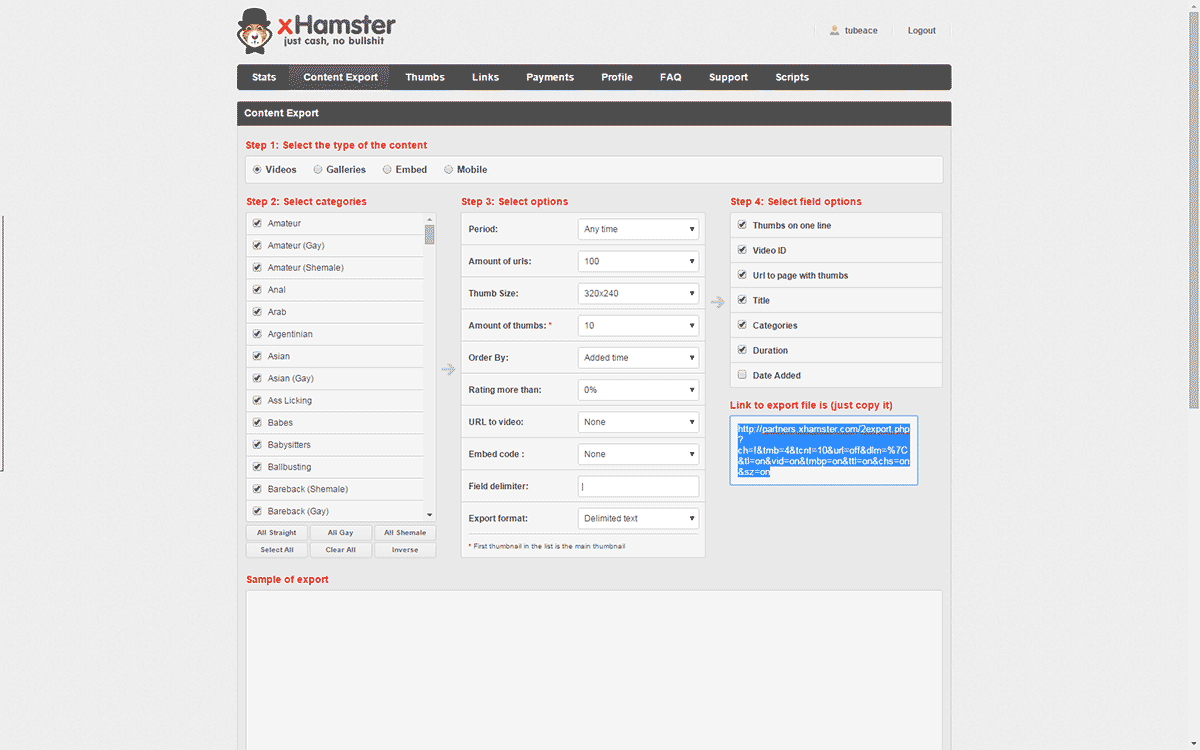Open the Export format dropdown
This screenshot has width=1200, height=750.
pos(638,518)
